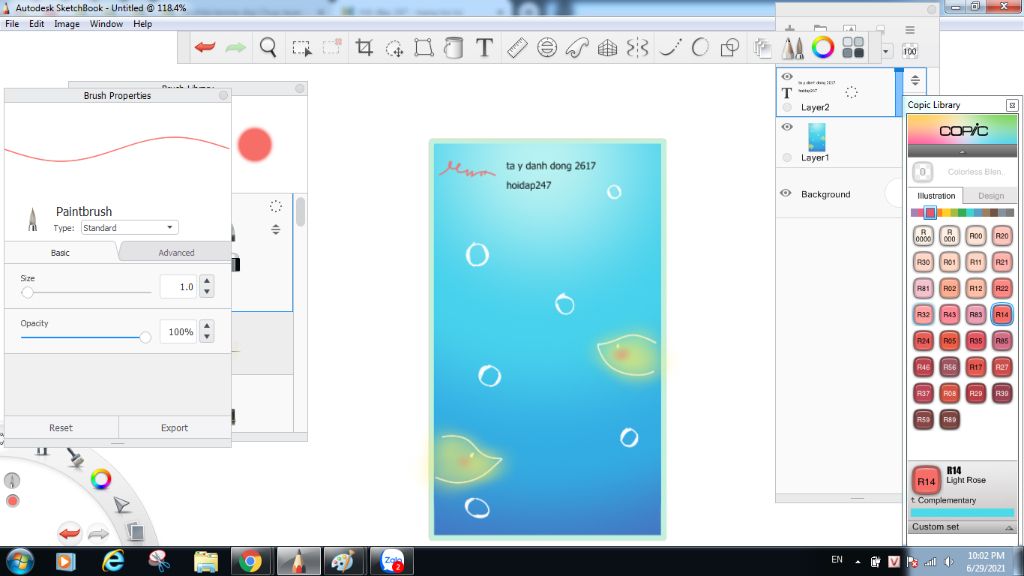The height and width of the screenshot is (576, 1024).
Task: Toggle visibility of the Background layer
Action: (x=786, y=193)
